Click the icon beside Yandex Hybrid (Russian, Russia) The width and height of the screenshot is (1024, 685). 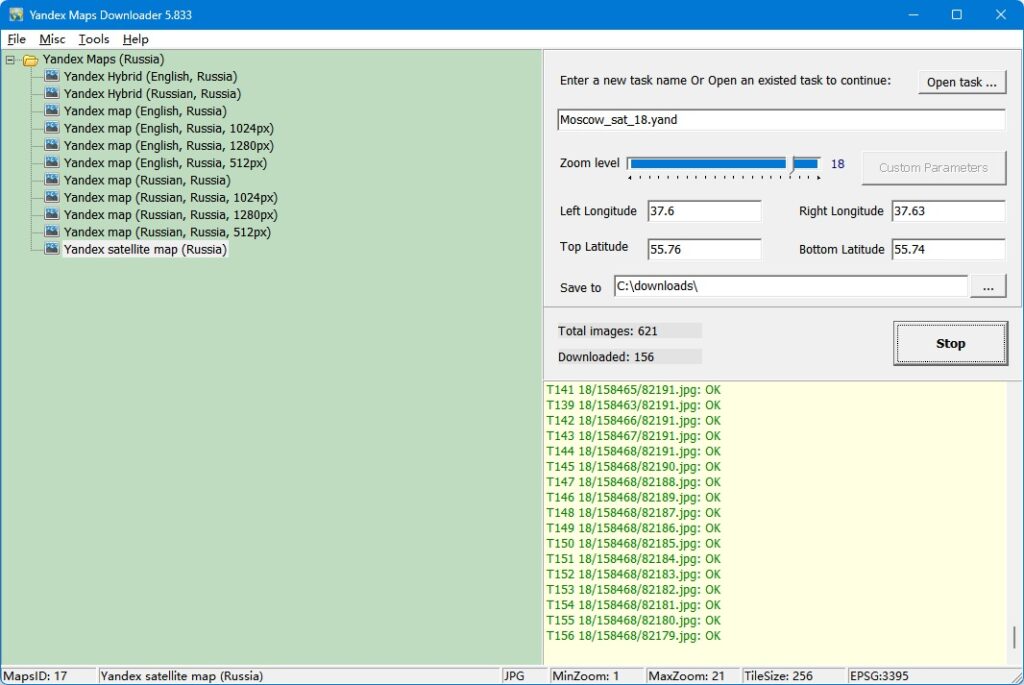(52, 93)
